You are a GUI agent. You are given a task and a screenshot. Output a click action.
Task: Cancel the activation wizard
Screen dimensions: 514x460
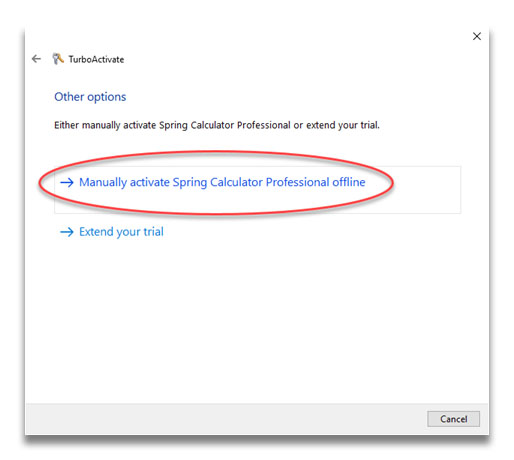pos(453,419)
